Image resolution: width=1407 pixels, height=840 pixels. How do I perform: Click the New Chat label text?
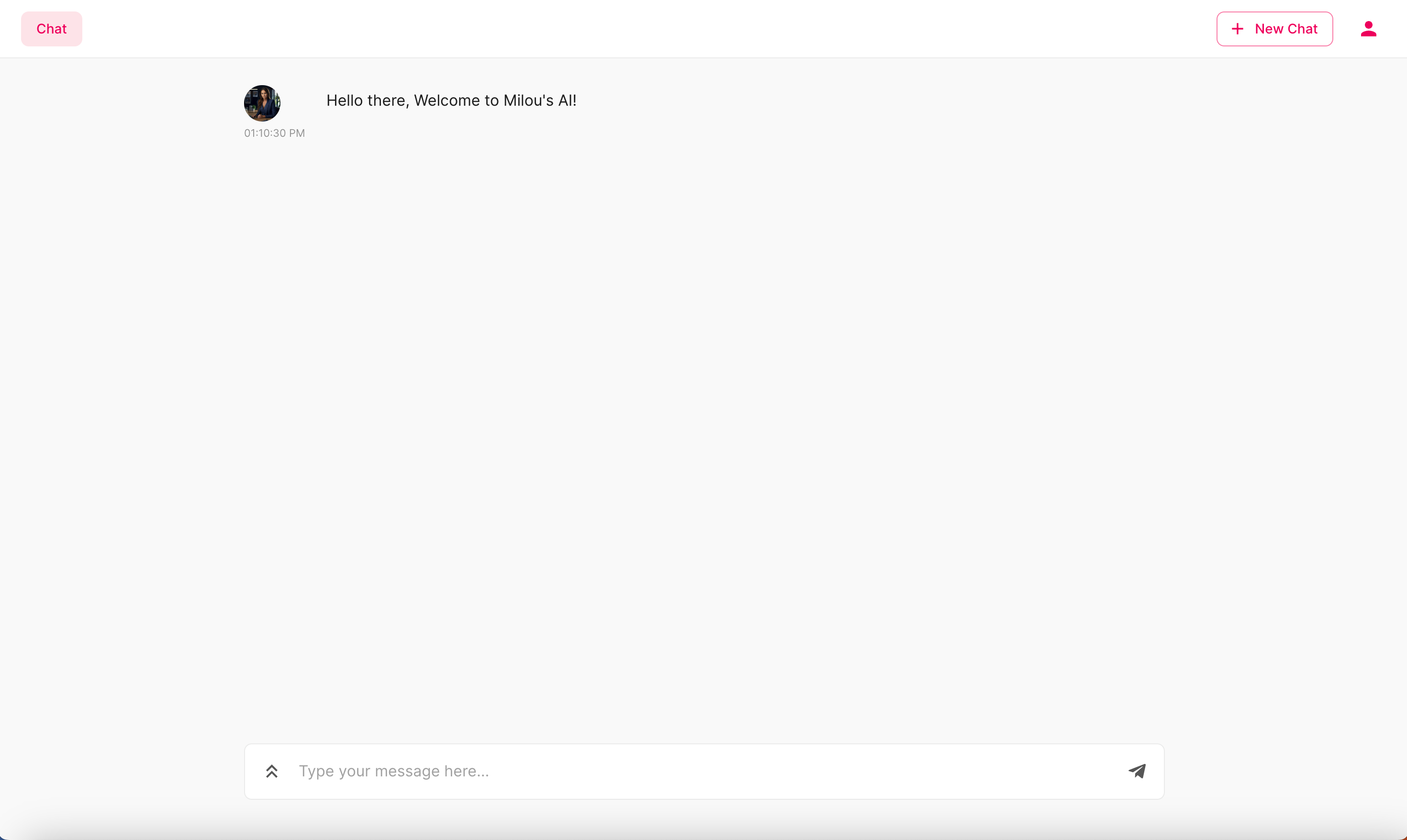[x=1286, y=29]
